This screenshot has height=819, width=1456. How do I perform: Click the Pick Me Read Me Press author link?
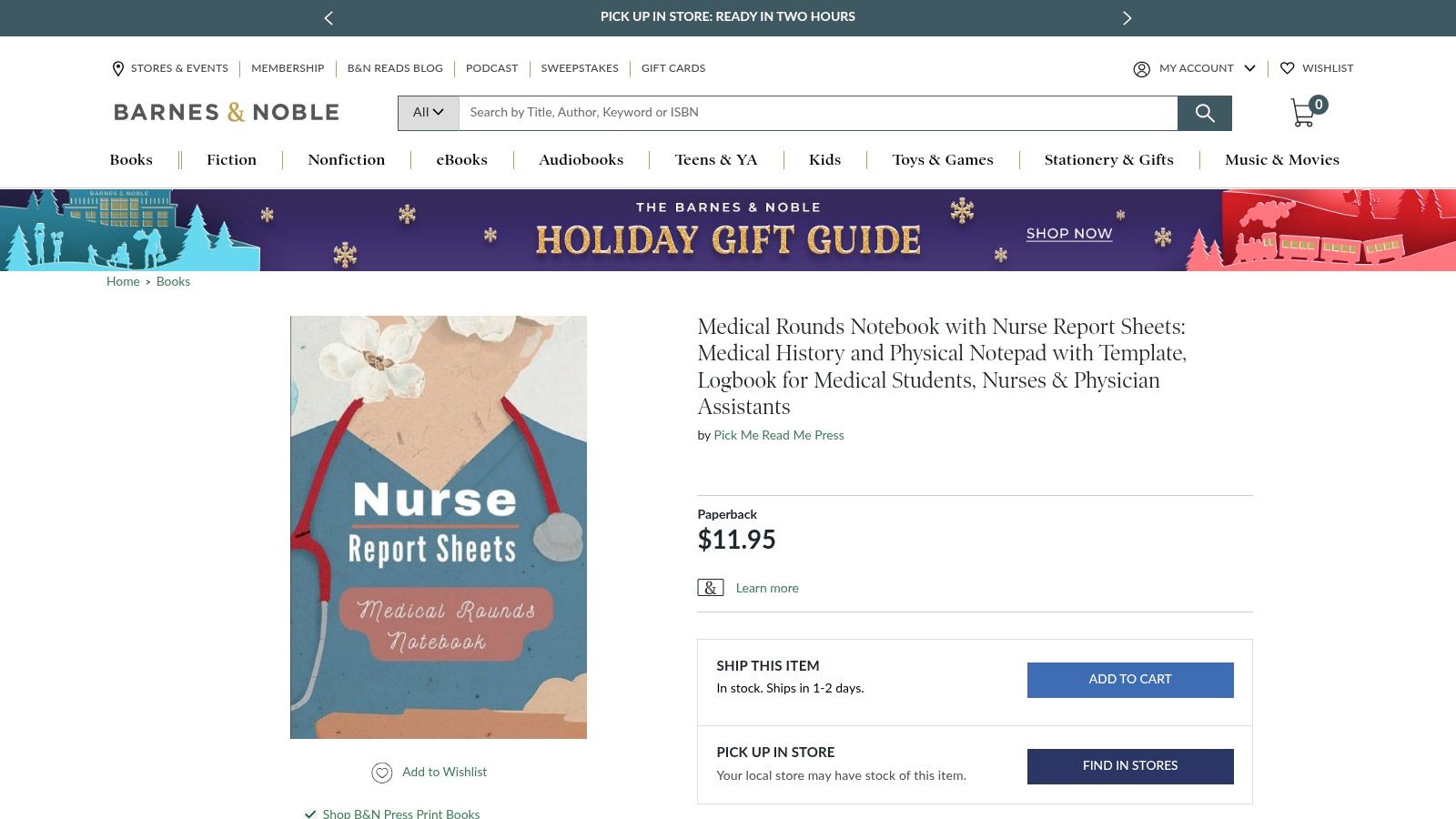tap(778, 435)
